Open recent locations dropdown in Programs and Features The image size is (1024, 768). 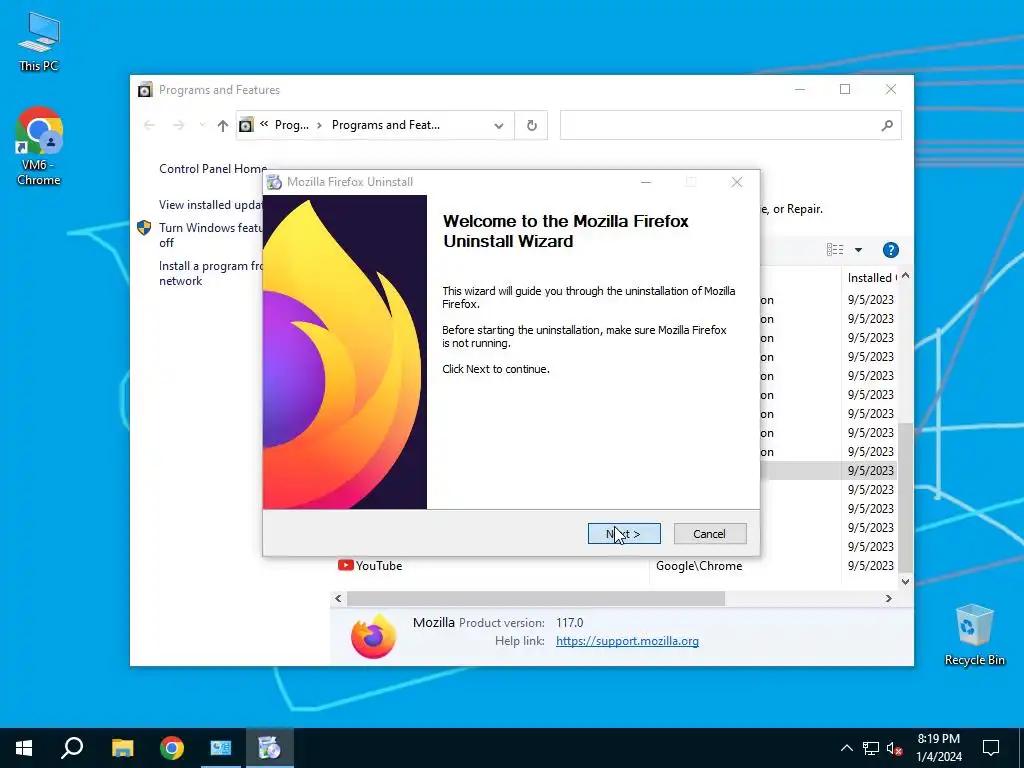[x=202, y=125]
